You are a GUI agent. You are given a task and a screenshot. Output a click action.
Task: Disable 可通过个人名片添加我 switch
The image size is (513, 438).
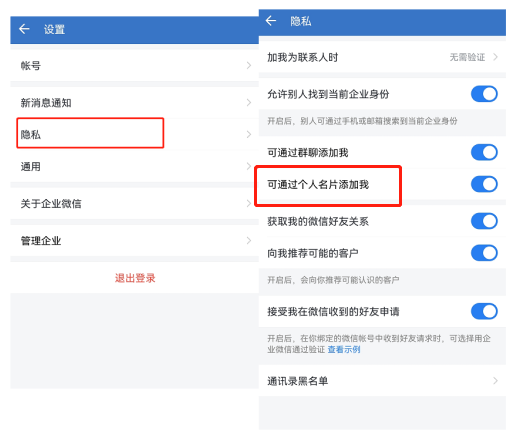[484, 184]
